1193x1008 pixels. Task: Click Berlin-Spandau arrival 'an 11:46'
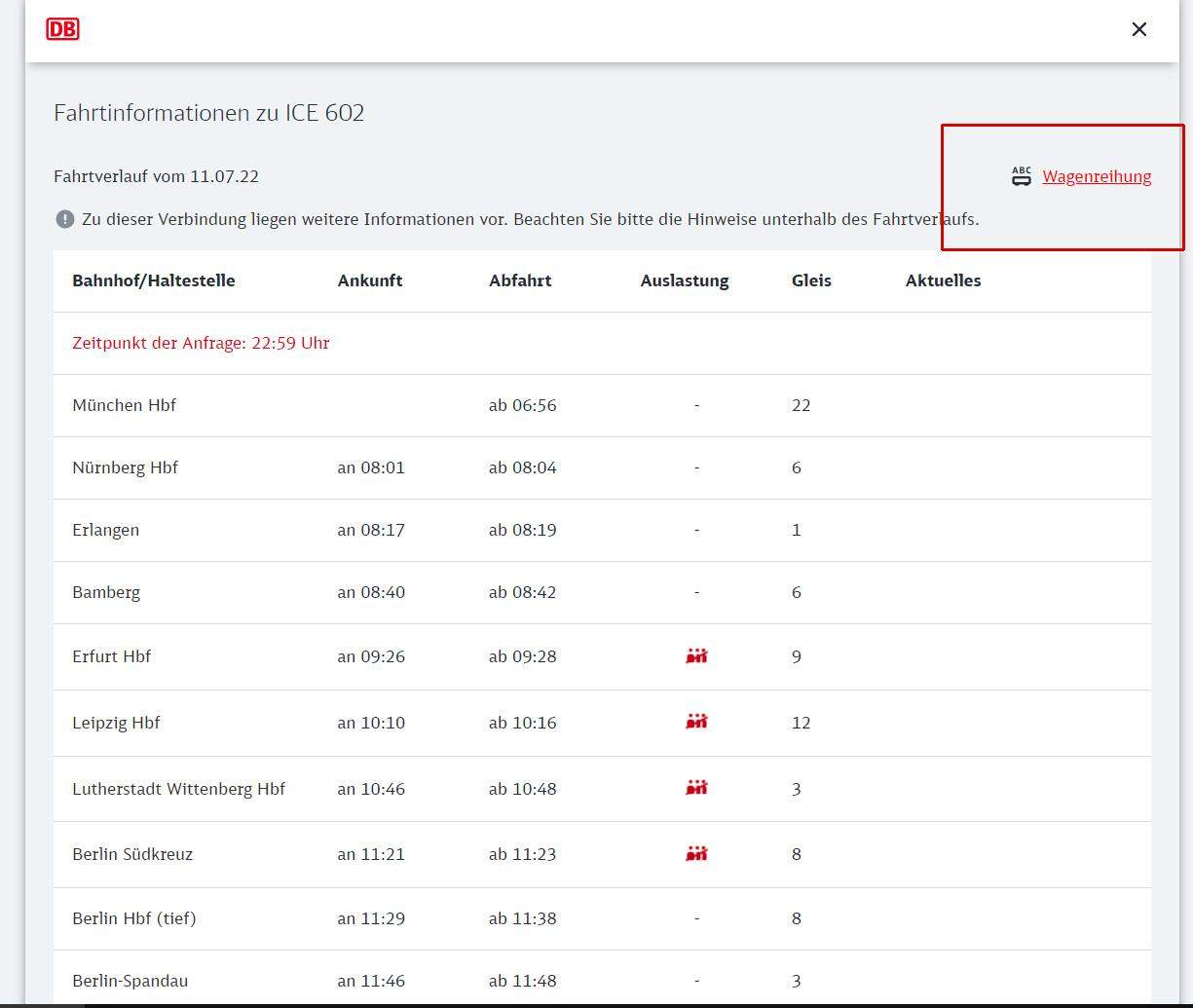click(x=371, y=981)
